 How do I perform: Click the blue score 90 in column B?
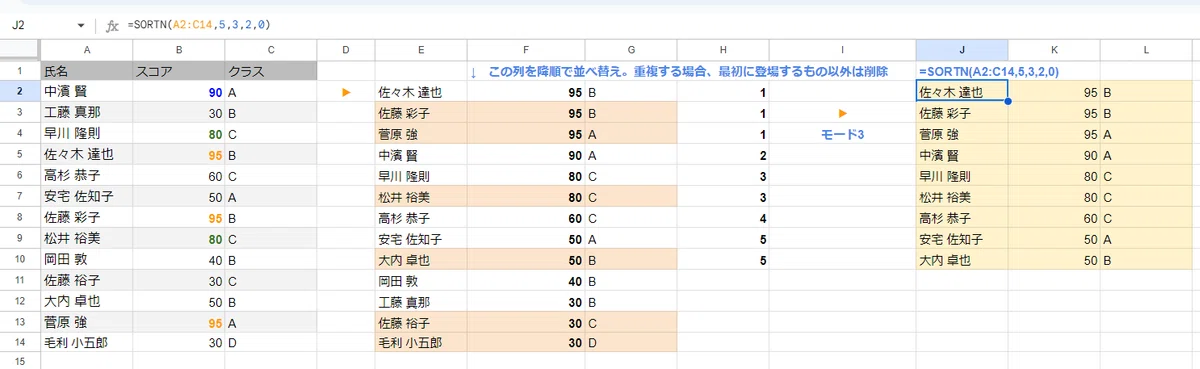(x=179, y=92)
